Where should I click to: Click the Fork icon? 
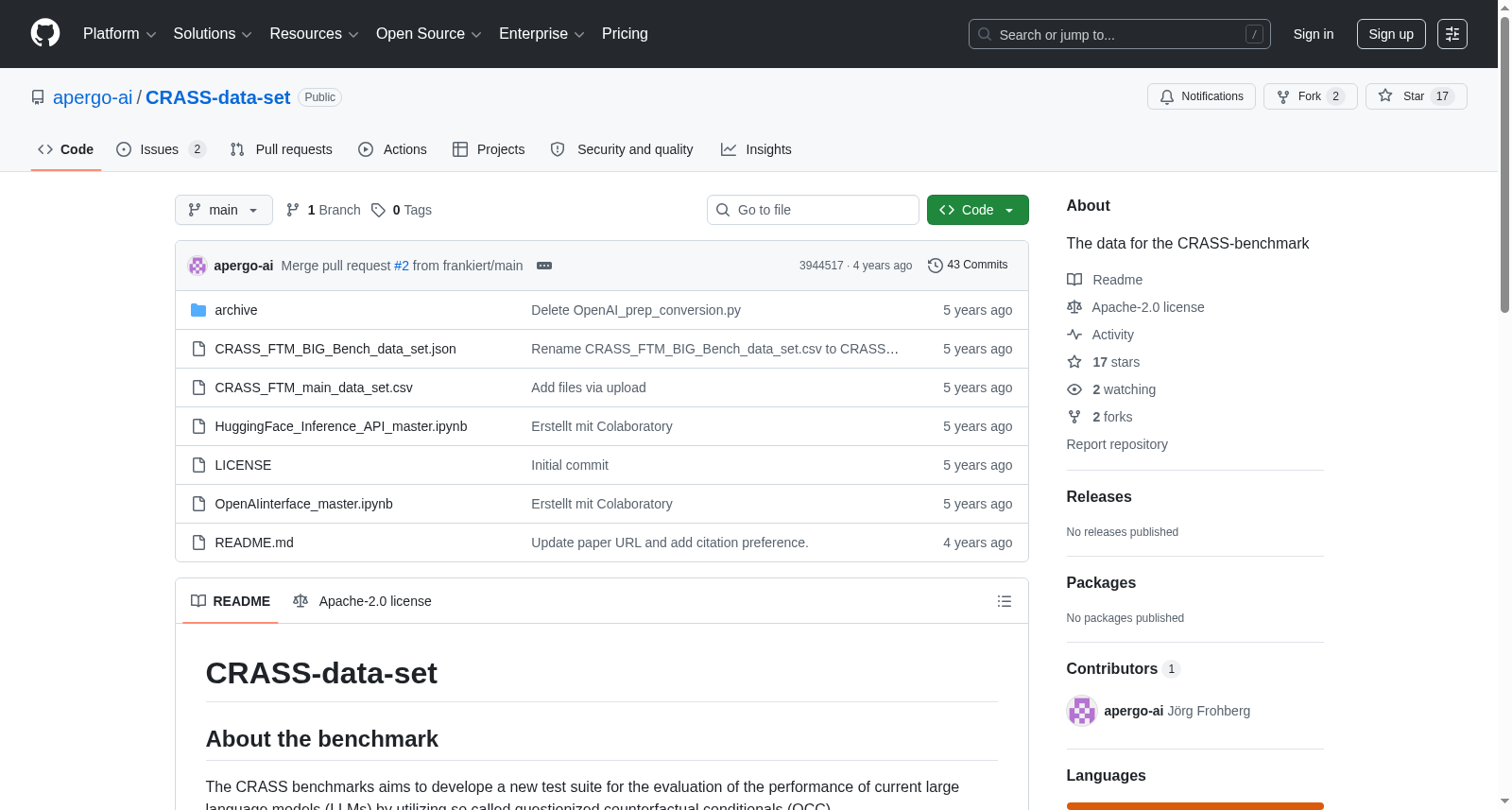[x=1283, y=96]
